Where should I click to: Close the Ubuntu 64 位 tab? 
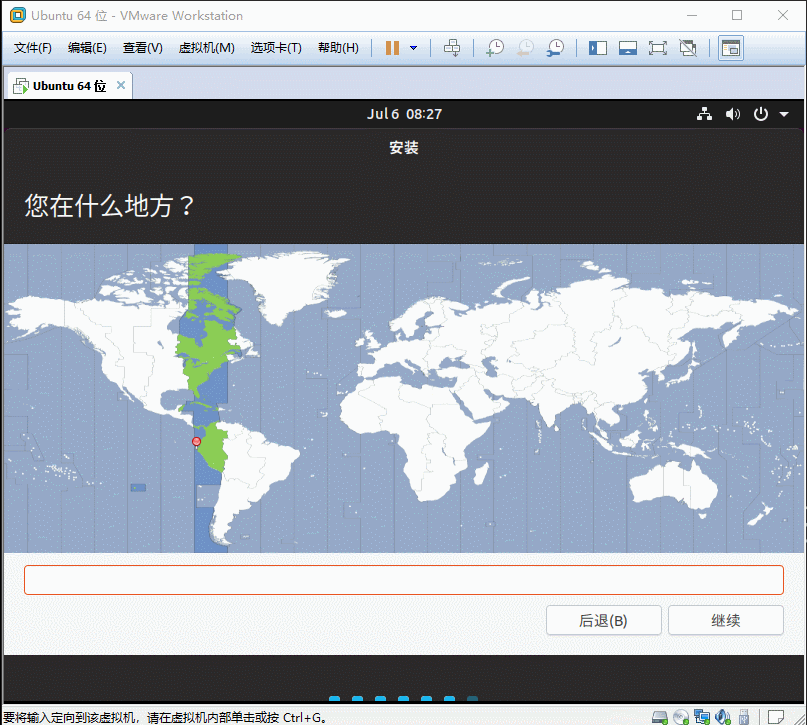121,86
